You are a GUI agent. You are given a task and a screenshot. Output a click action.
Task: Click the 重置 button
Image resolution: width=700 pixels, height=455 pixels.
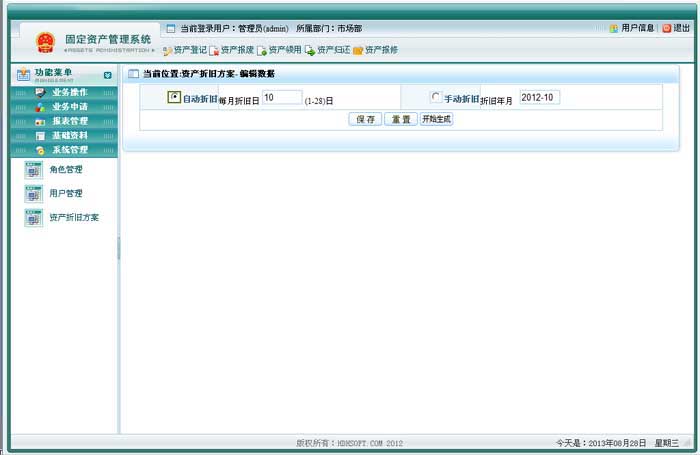(x=400, y=119)
